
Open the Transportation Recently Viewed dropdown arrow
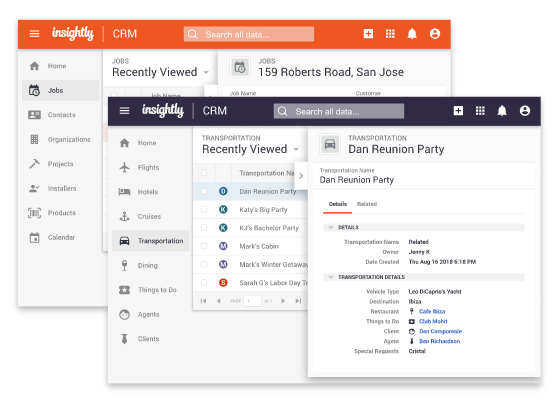click(x=296, y=149)
